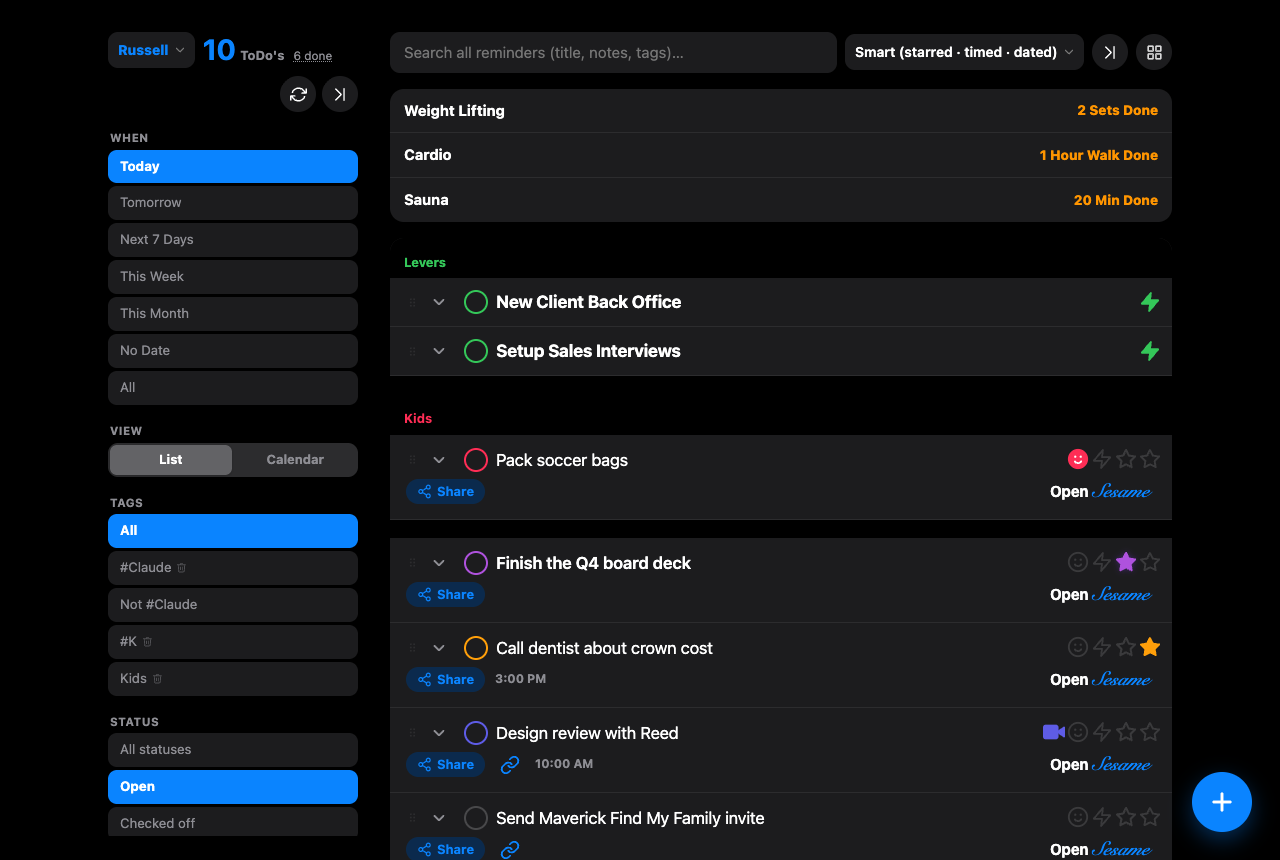Viewport: 1280px width, 860px height.
Task: Share the Finish the Q4 board deck task
Action: click(x=446, y=595)
